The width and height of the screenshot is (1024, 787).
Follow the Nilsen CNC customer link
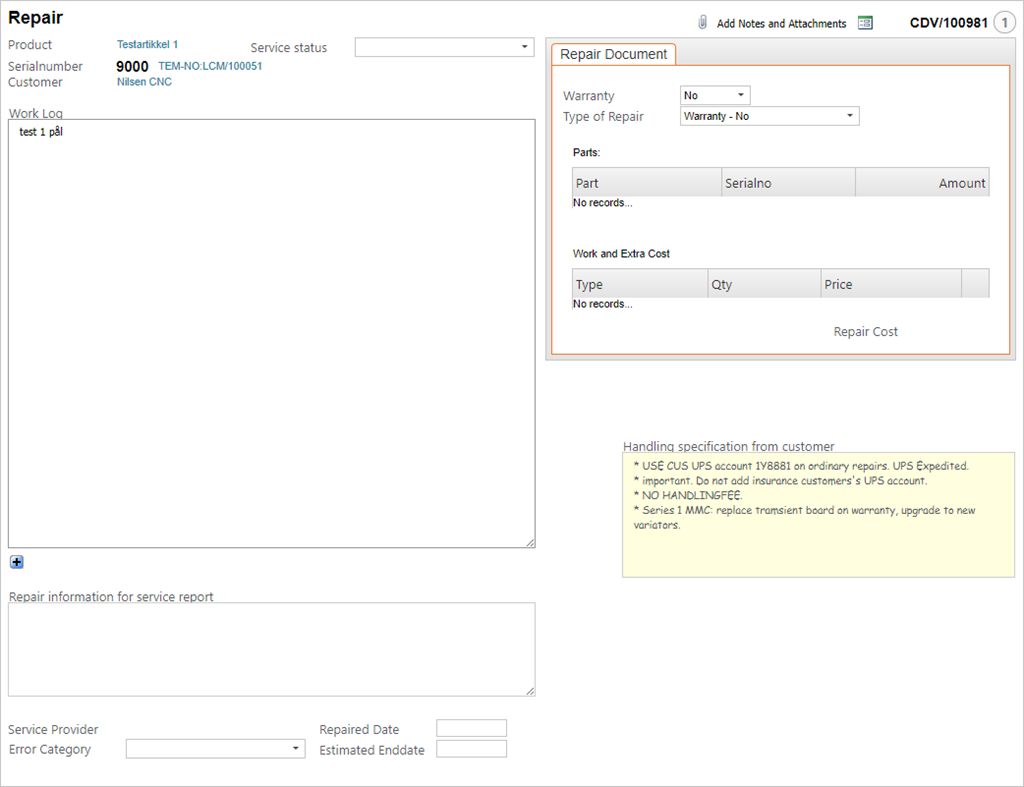coord(144,82)
